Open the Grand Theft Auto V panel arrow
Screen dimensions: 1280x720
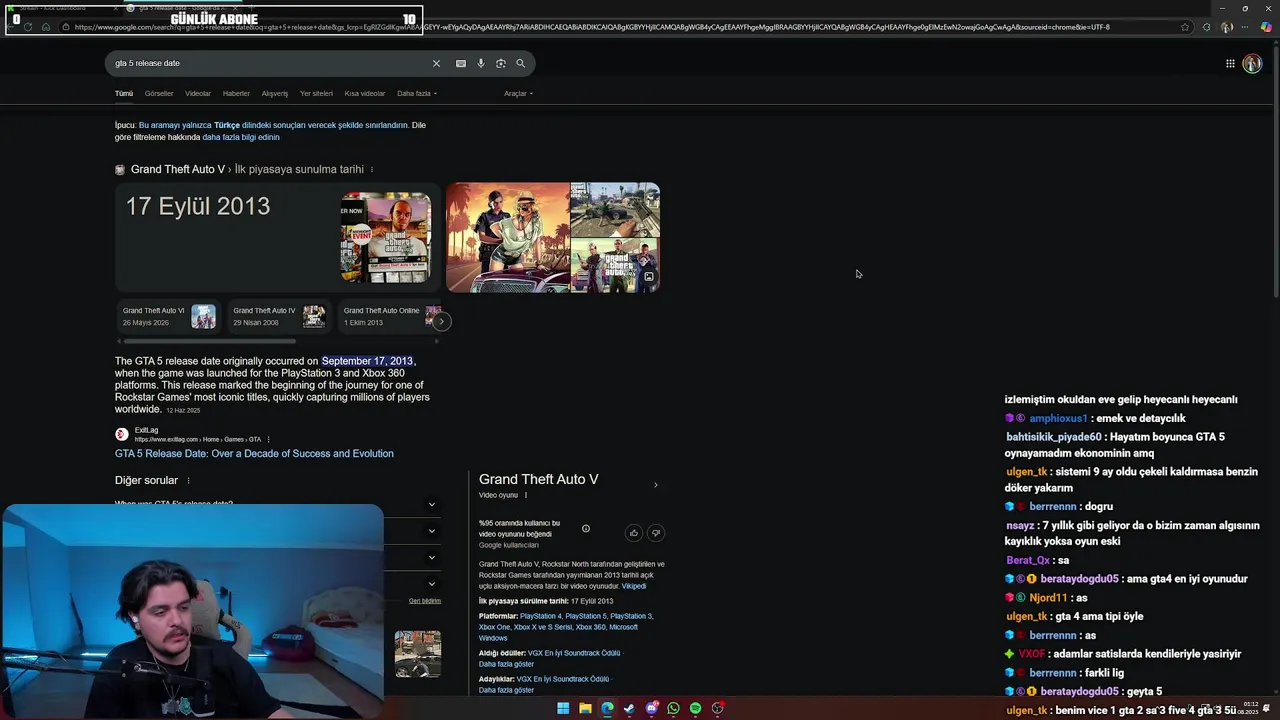[656, 485]
